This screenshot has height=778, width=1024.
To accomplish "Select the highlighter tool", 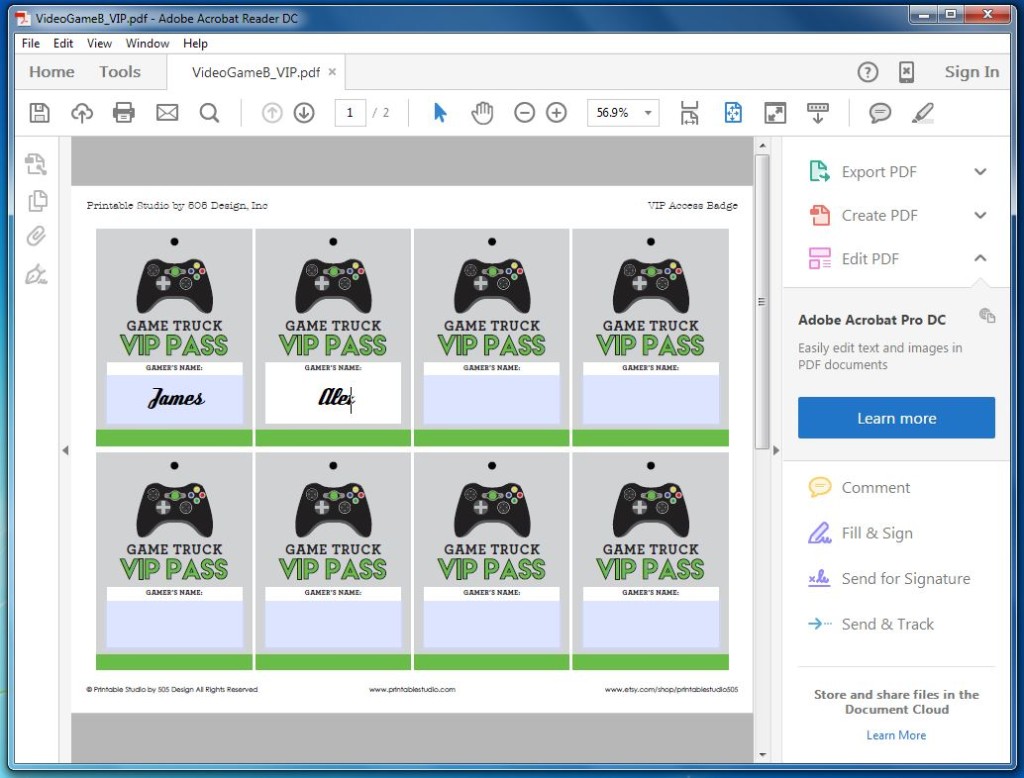I will [x=922, y=112].
